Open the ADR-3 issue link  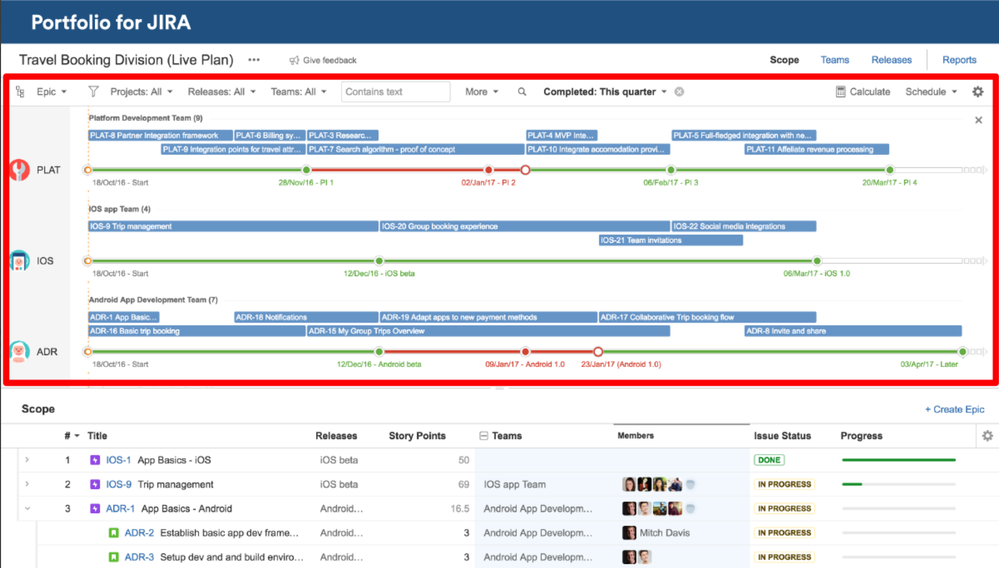139,557
